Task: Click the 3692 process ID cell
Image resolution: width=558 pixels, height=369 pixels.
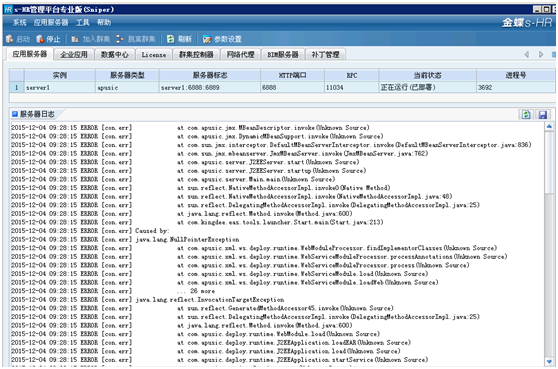Action: click(516, 88)
